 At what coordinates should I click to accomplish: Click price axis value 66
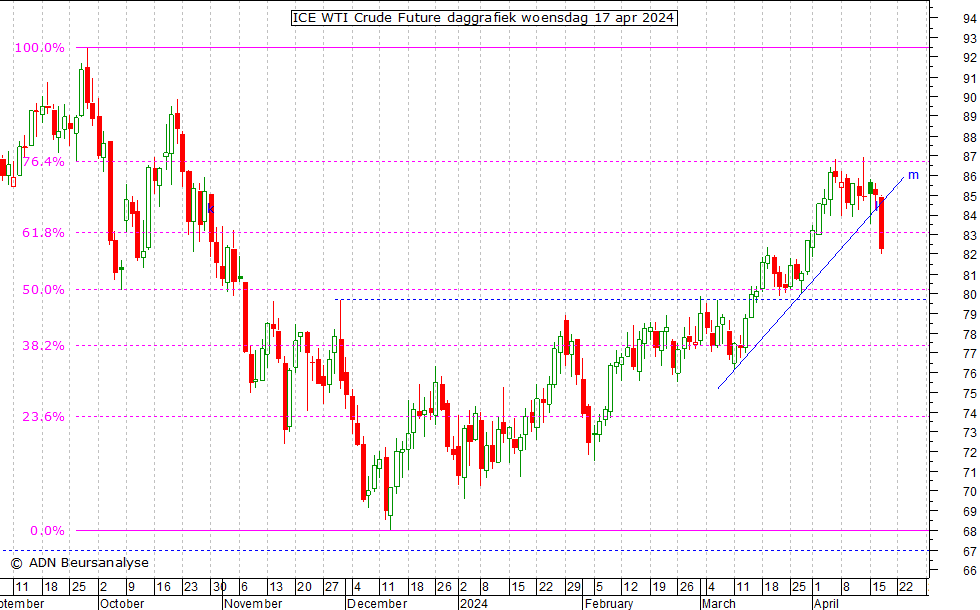coord(969,571)
